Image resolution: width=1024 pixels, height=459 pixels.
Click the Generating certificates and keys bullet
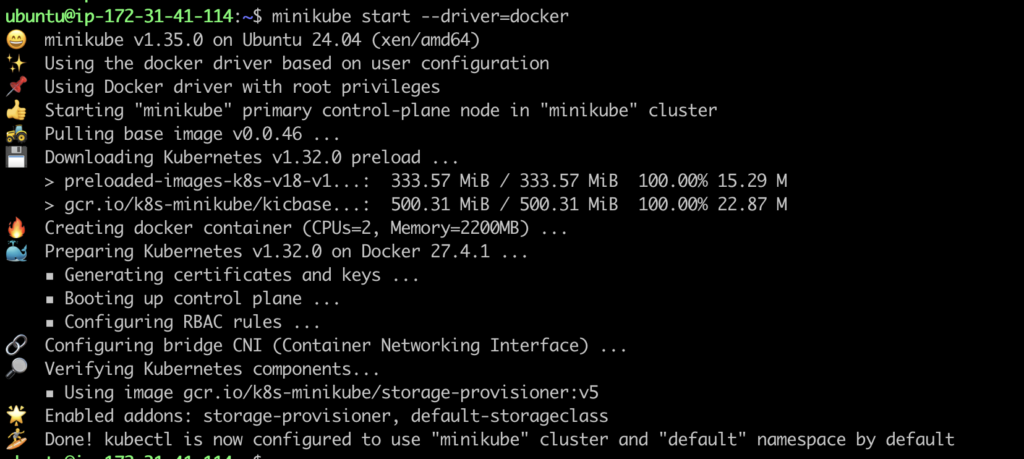pos(232,276)
